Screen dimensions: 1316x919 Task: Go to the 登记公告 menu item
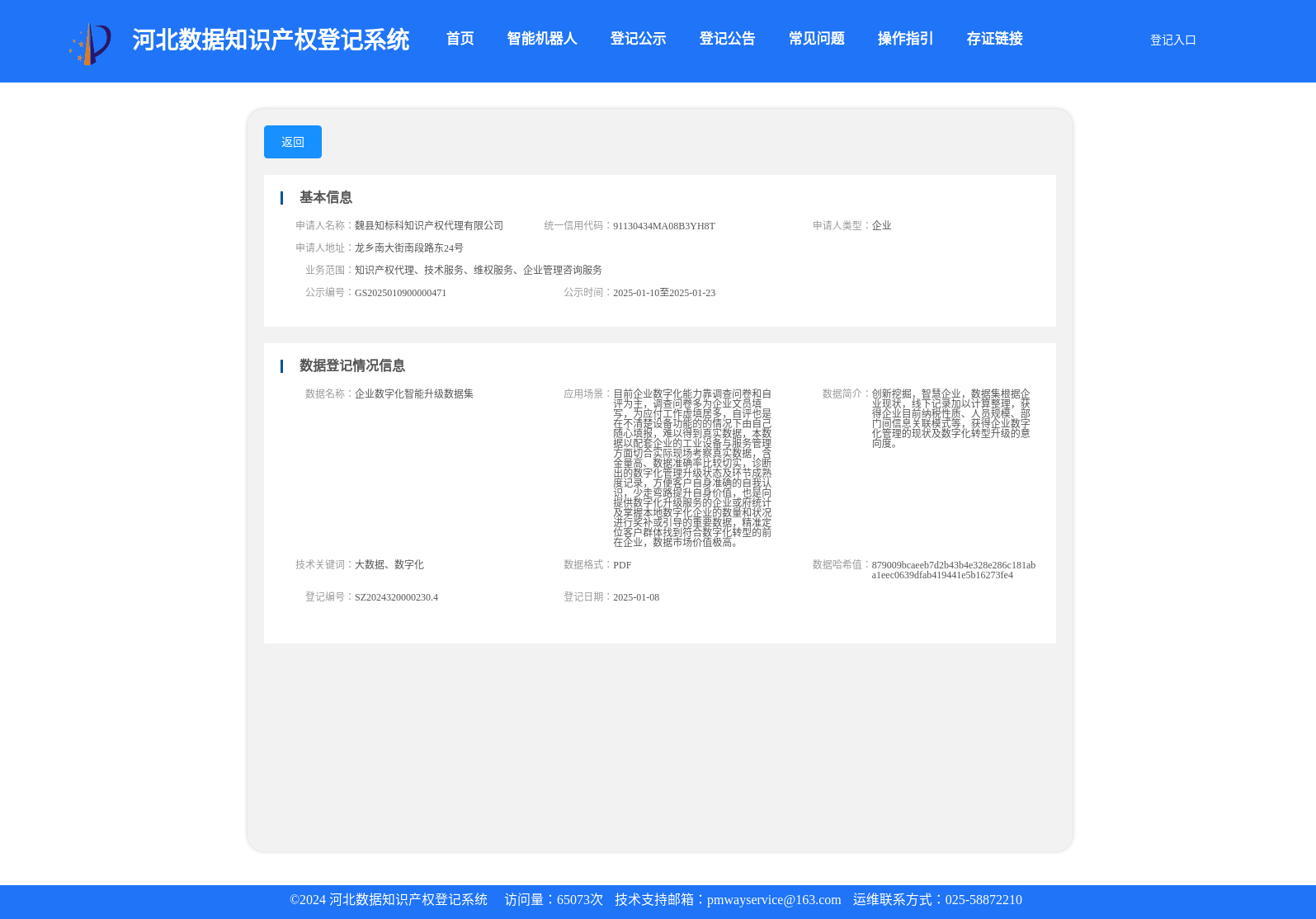click(727, 39)
